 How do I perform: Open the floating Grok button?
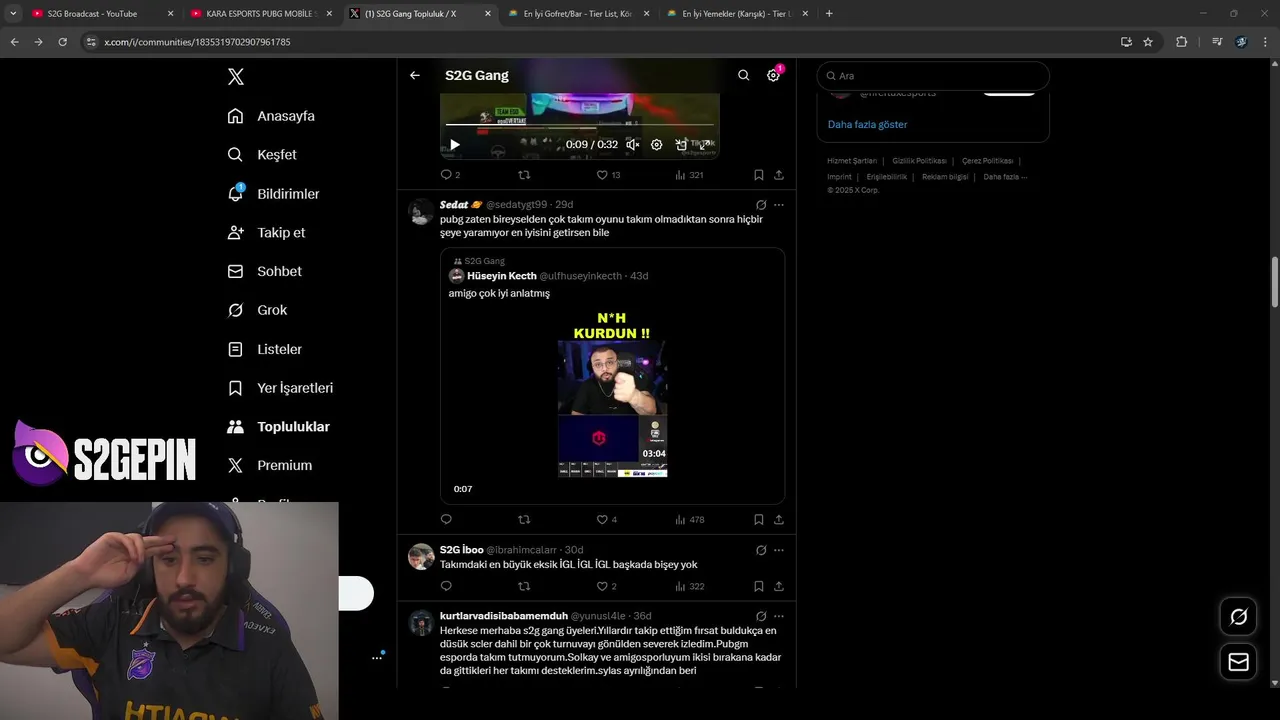point(1238,617)
